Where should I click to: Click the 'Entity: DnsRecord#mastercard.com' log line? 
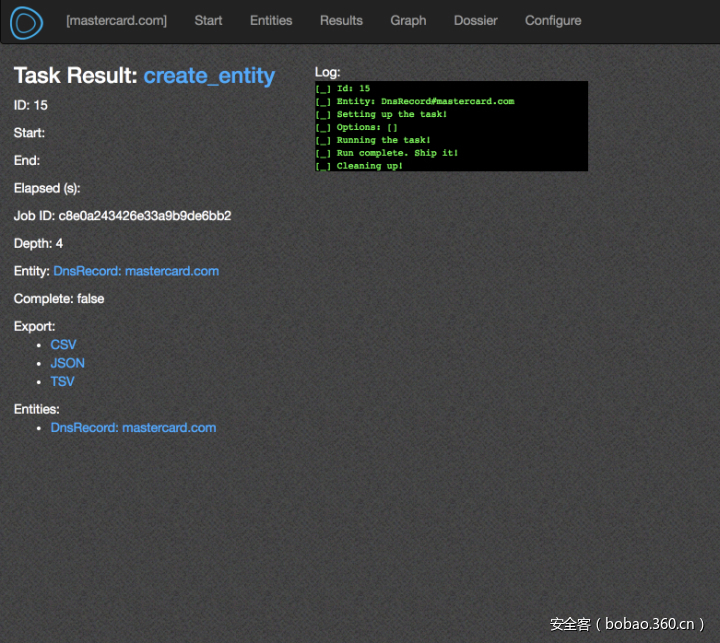tap(425, 101)
